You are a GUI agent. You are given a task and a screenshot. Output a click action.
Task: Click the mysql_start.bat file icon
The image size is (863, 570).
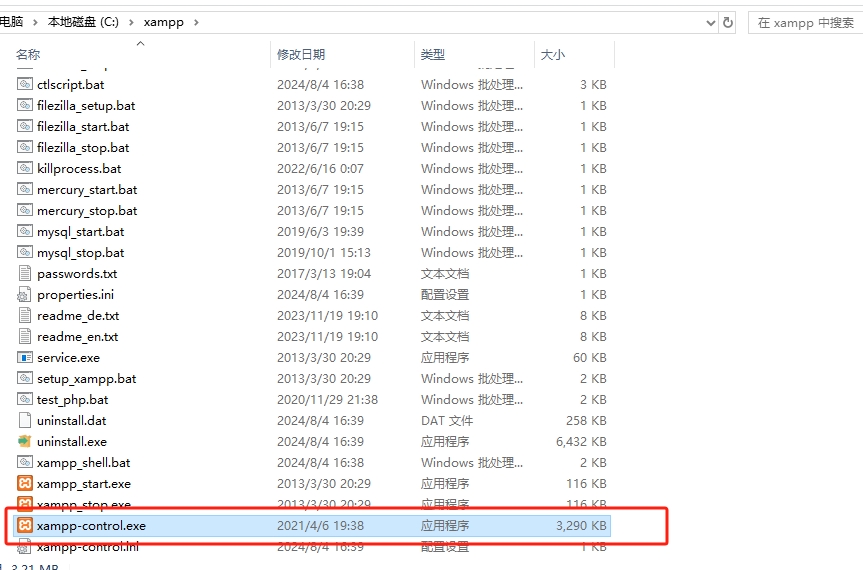[25, 231]
